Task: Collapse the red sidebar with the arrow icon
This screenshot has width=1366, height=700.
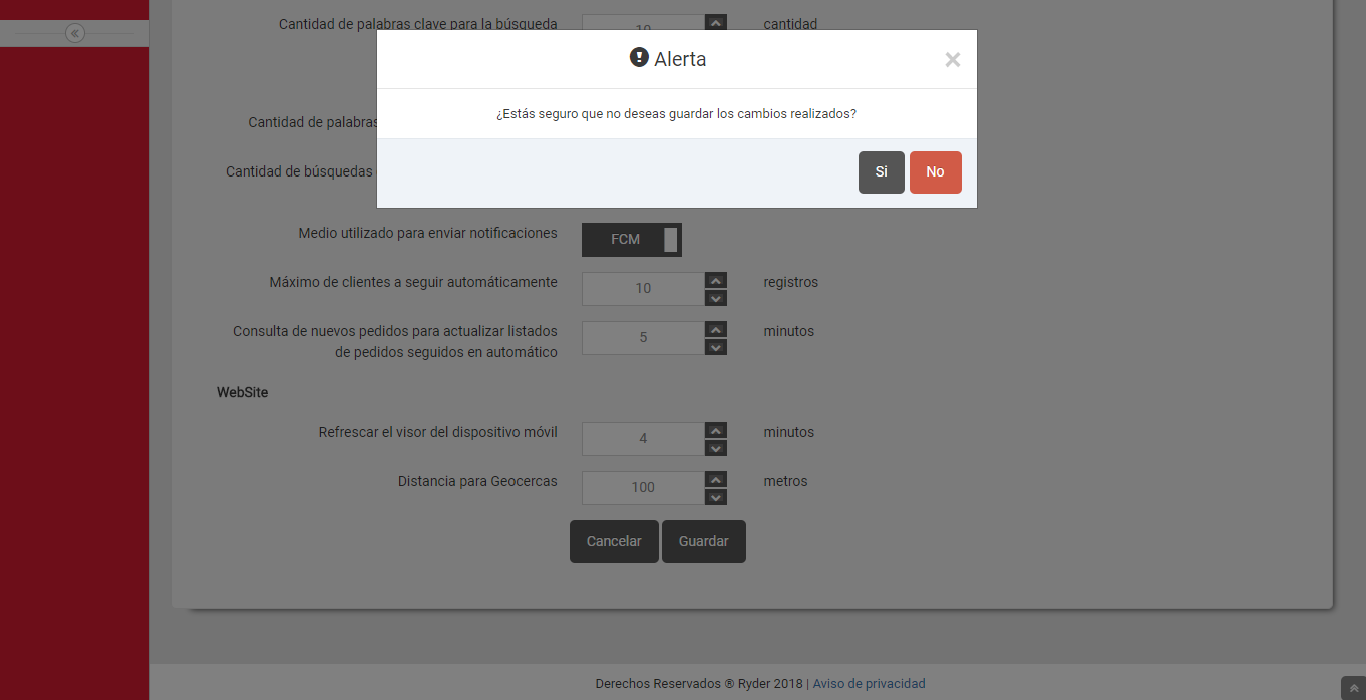Action: 75,33
